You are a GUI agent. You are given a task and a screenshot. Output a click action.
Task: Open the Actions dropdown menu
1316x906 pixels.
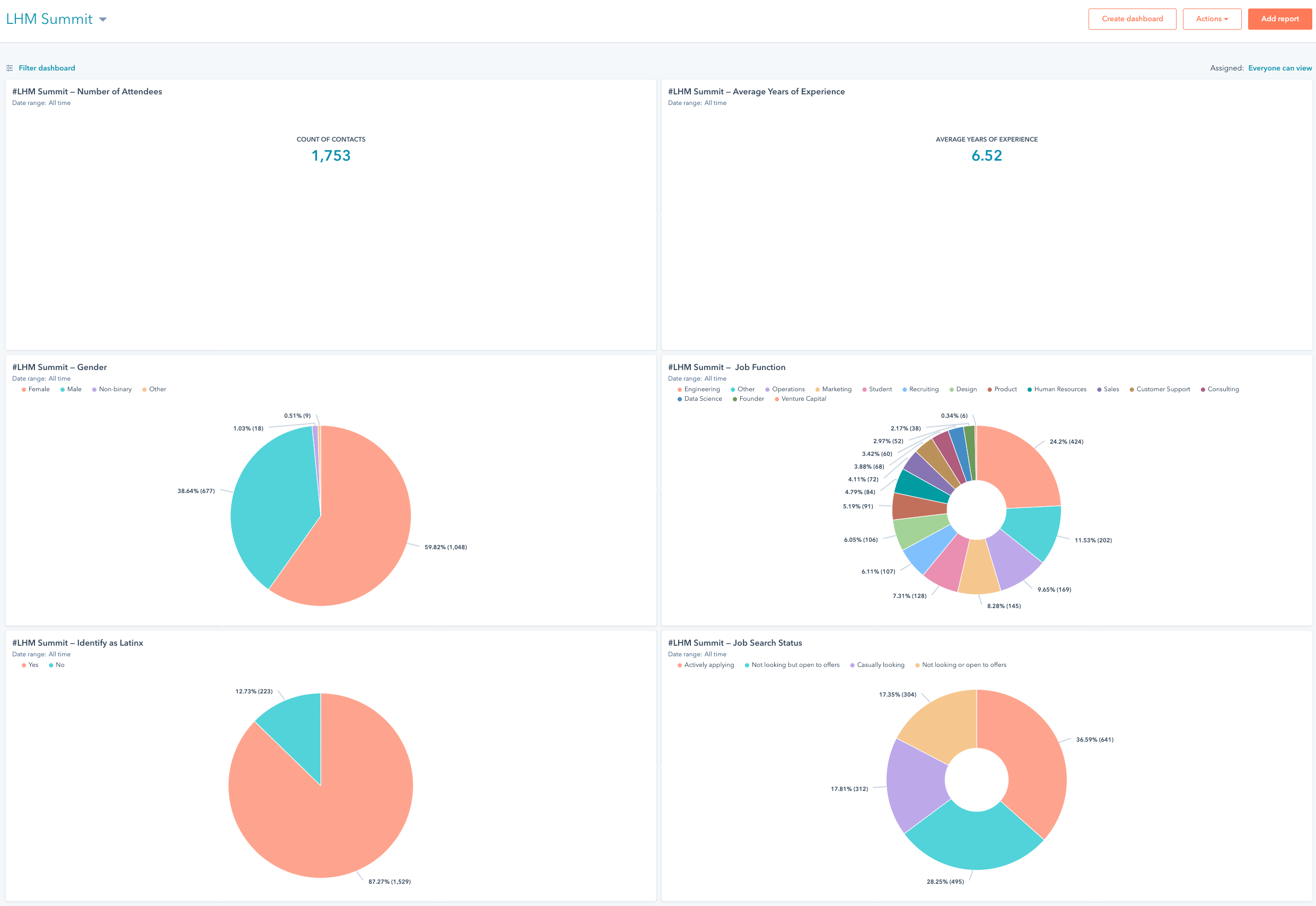pyautogui.click(x=1212, y=19)
